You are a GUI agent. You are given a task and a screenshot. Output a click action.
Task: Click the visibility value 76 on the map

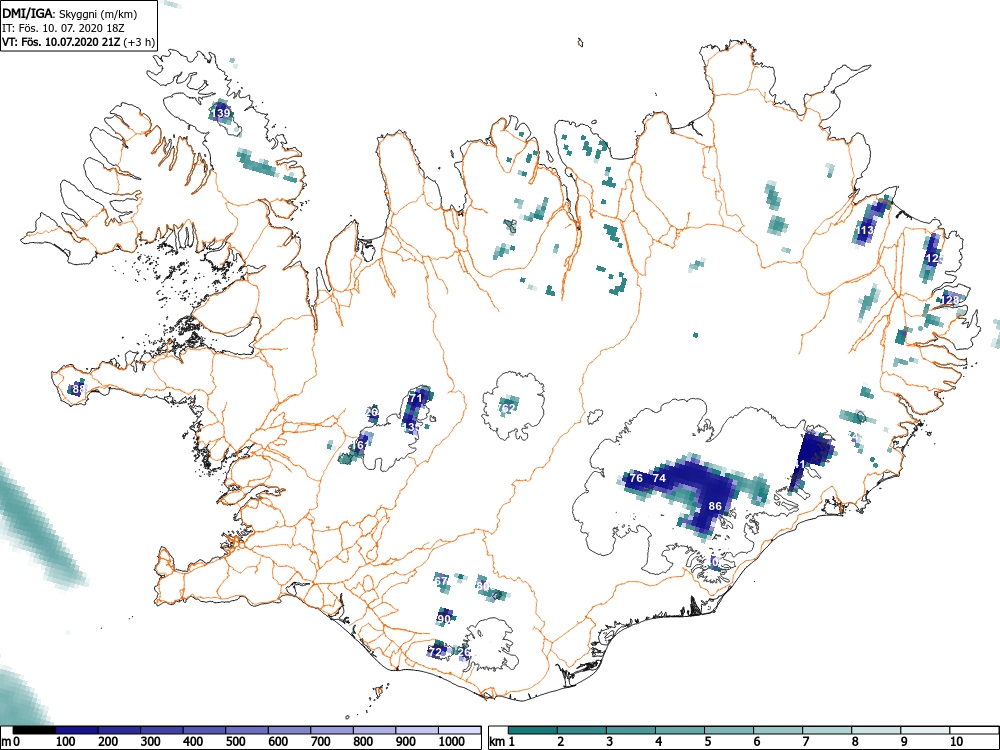pos(636,478)
